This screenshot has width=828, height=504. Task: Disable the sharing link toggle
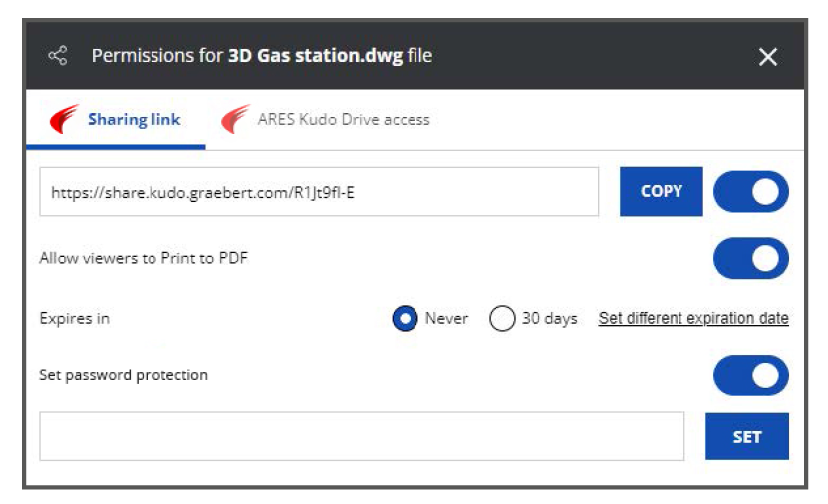[x=750, y=191]
